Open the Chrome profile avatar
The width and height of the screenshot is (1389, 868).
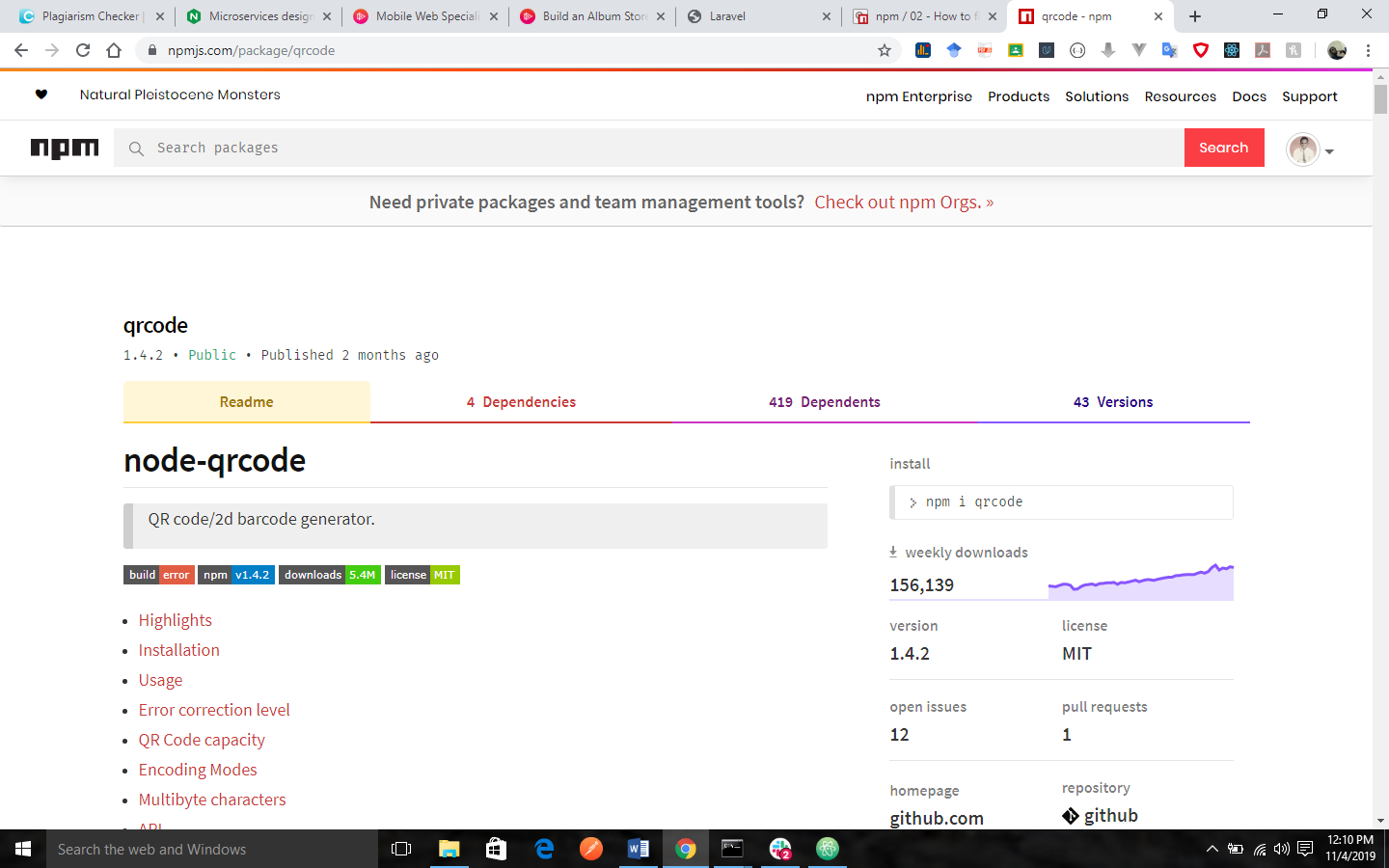pos(1337,50)
